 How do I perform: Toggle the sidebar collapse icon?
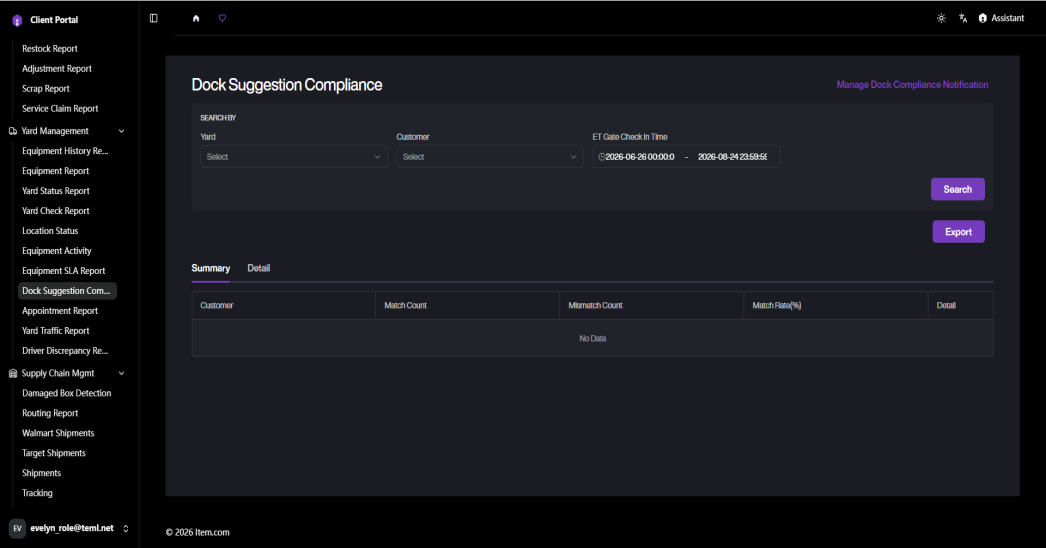153,18
